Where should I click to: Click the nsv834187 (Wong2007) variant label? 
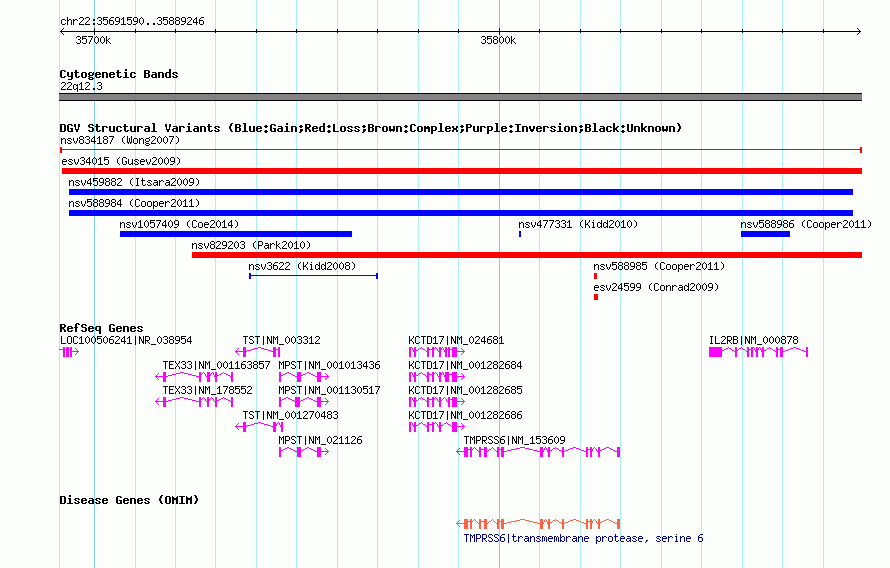pos(120,140)
